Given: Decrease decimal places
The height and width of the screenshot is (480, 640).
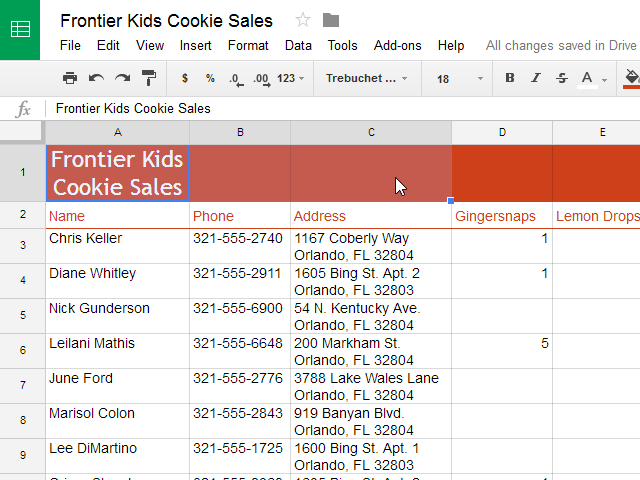Looking at the screenshot, I should tap(235, 78).
